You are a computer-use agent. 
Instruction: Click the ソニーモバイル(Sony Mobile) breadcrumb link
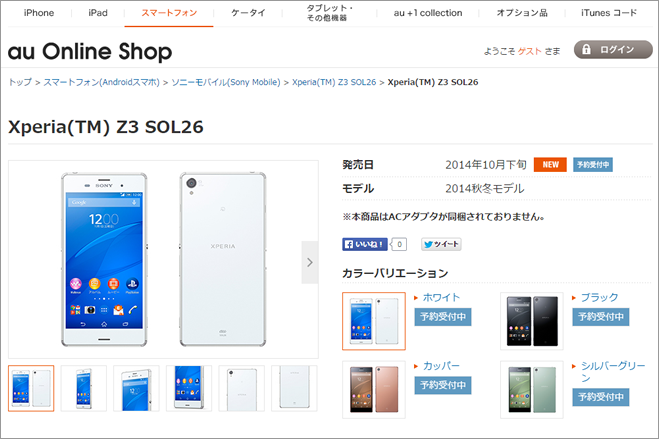226,82
